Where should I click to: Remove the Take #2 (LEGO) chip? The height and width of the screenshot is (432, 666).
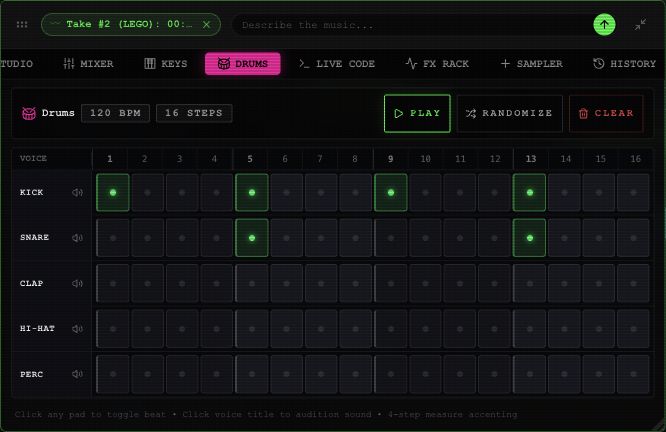[x=206, y=25]
